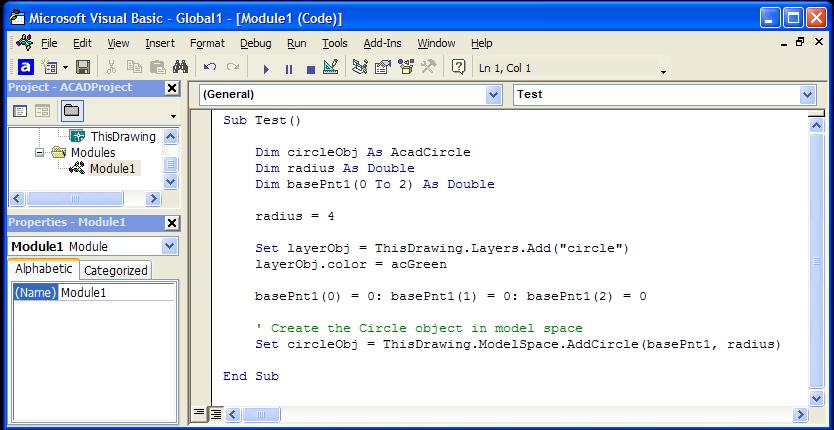Image resolution: width=834 pixels, height=430 pixels.
Task: Click the Save toolbar icon
Action: click(83, 68)
